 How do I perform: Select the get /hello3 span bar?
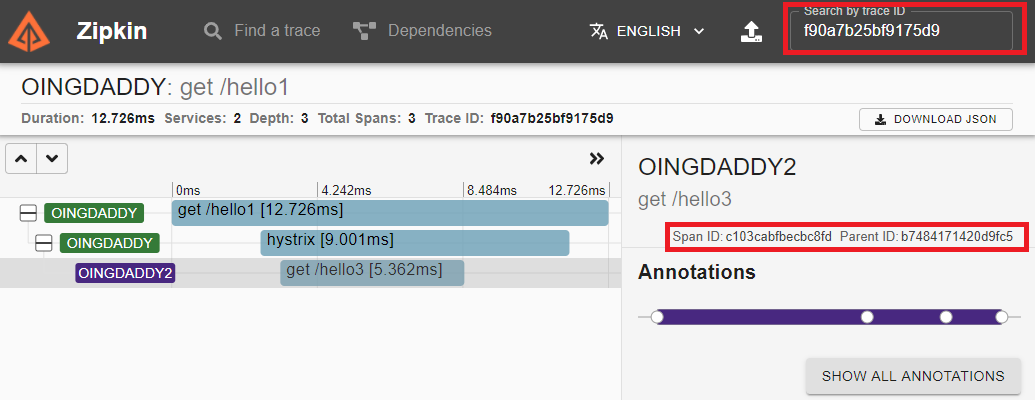[x=372, y=273]
